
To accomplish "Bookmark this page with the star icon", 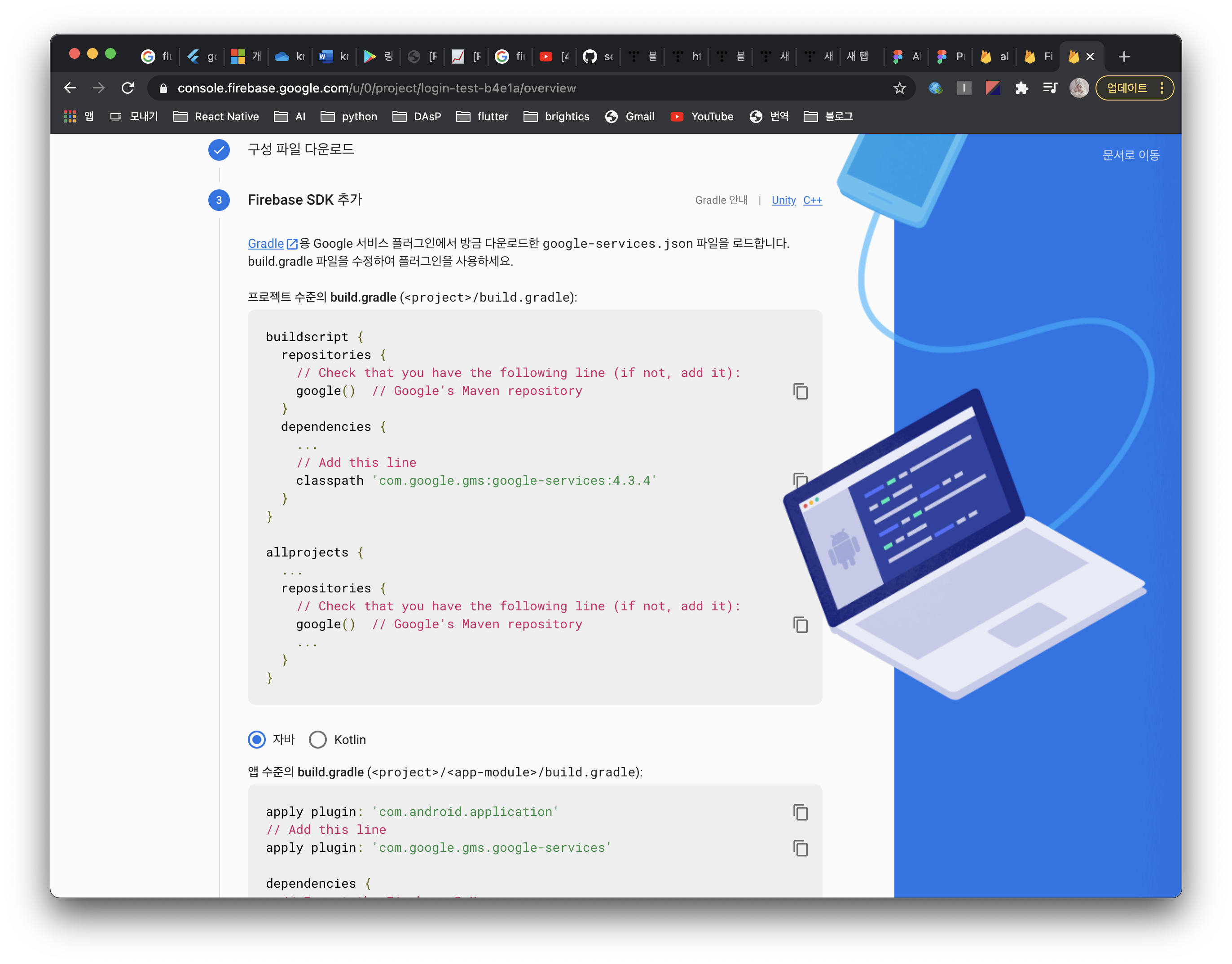I will tap(899, 88).
